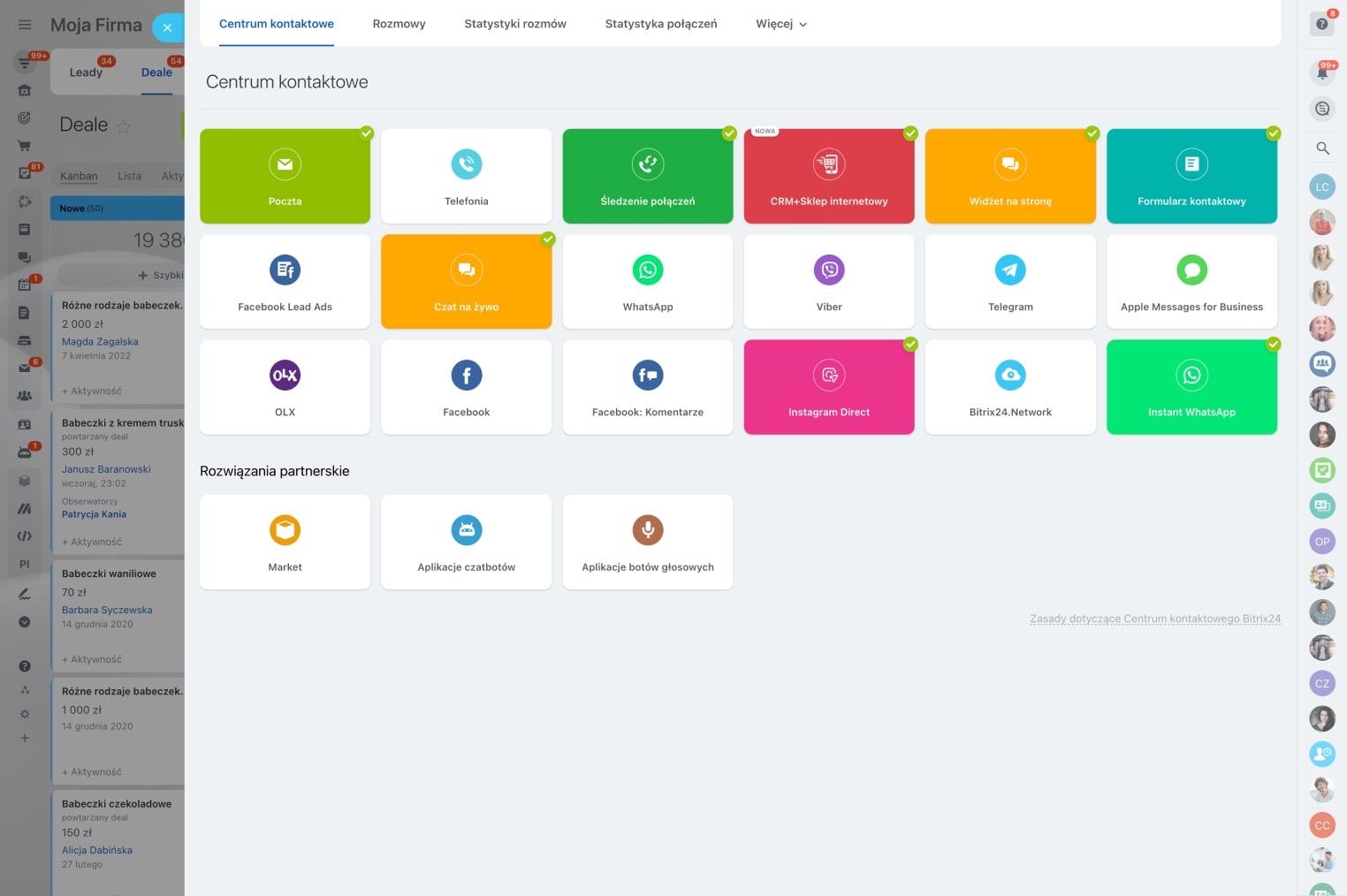Switch to the Rozmowy tab

point(399,24)
